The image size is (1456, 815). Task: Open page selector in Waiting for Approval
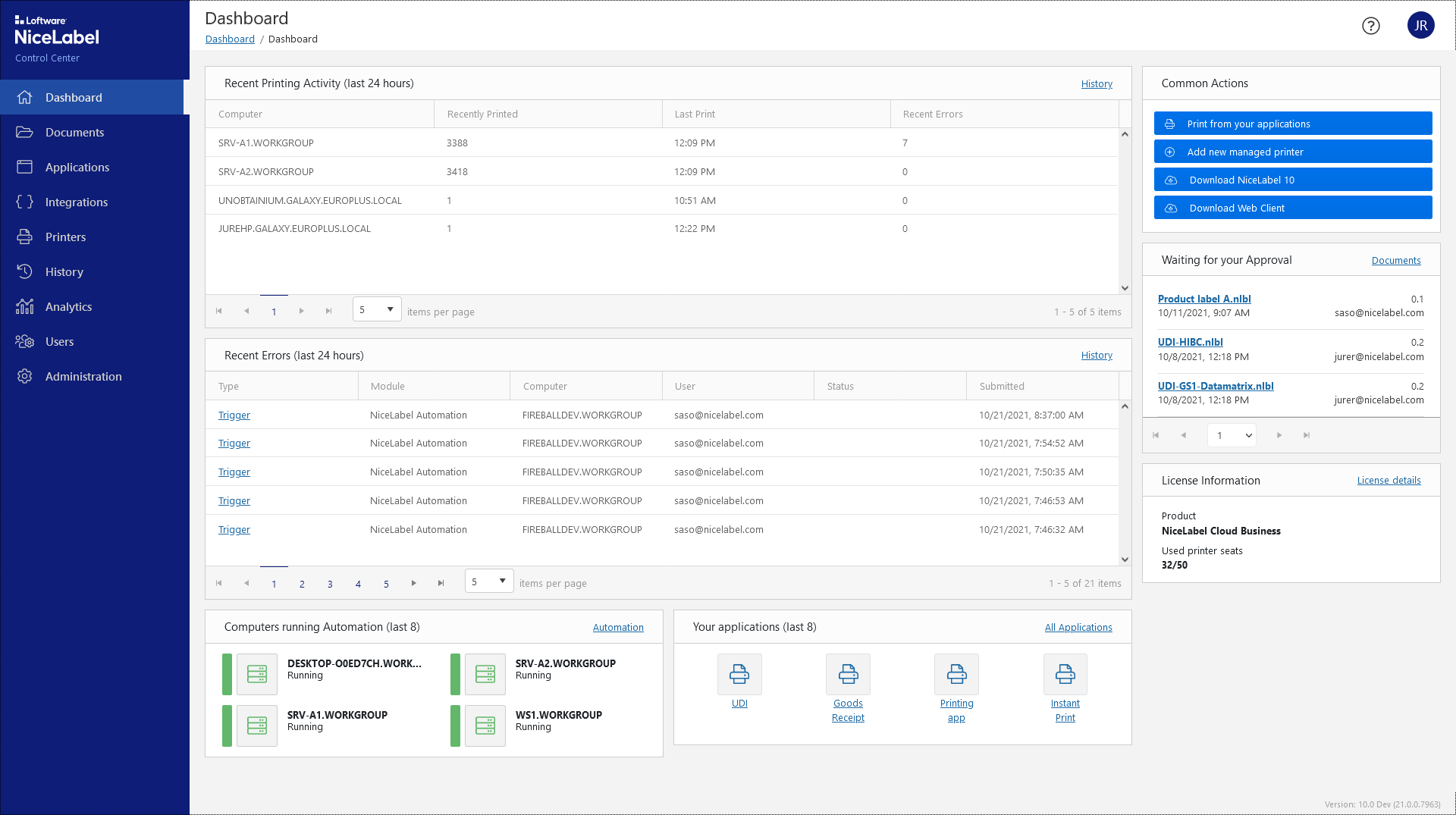tap(1232, 435)
